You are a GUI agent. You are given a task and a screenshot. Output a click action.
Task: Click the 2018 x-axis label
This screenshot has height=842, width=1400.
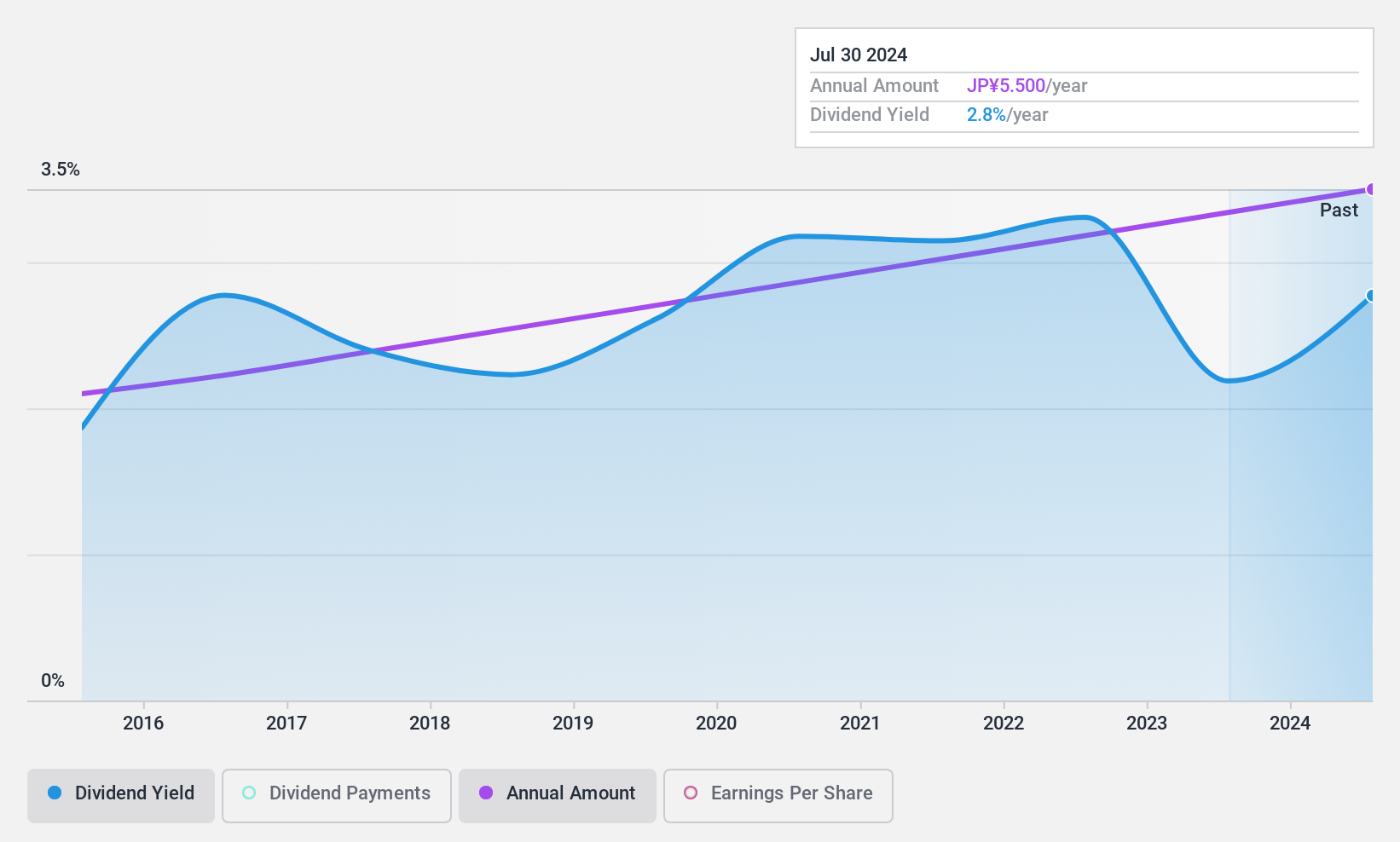click(430, 724)
